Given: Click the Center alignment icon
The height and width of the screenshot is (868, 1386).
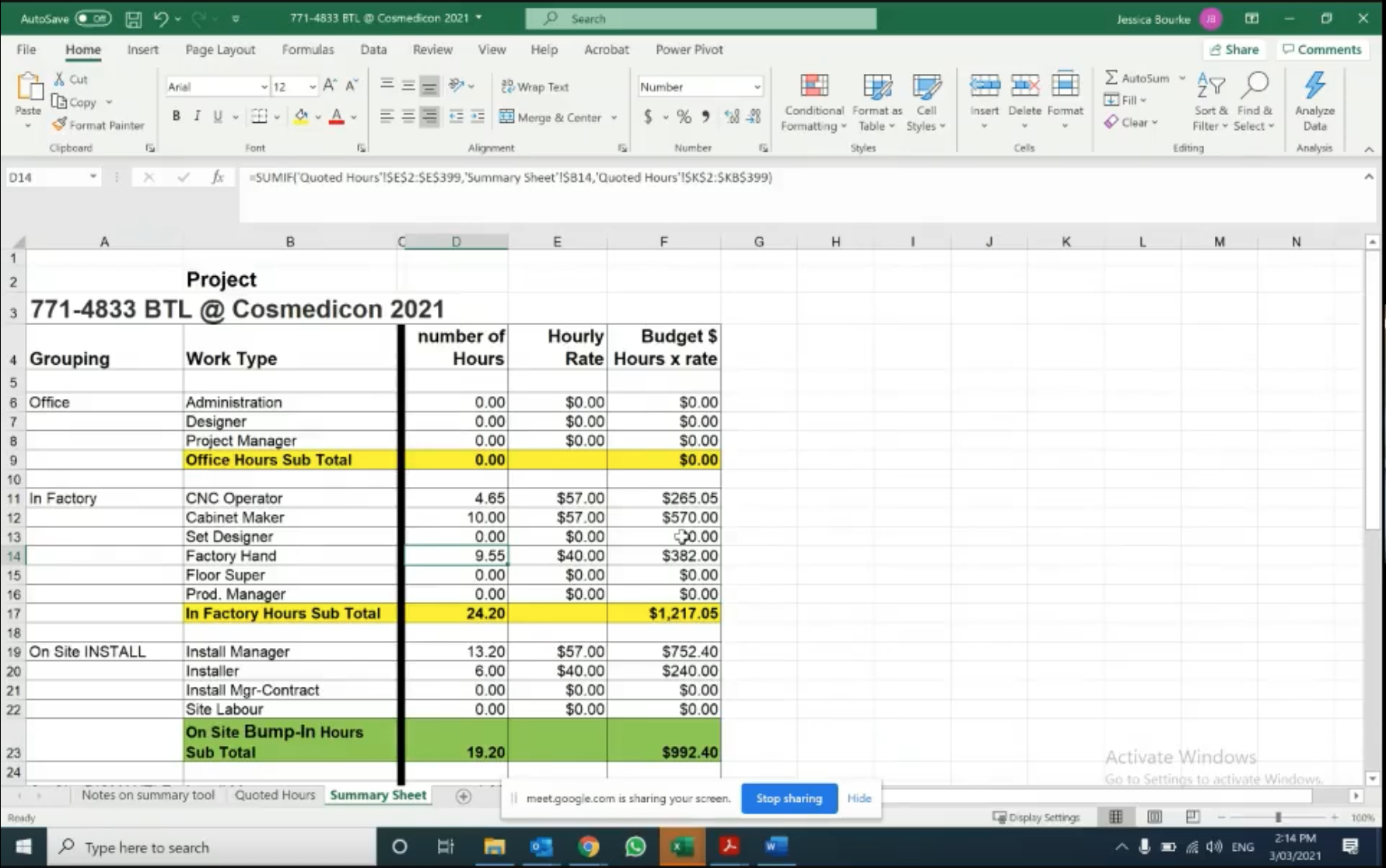Looking at the screenshot, I should [408, 117].
